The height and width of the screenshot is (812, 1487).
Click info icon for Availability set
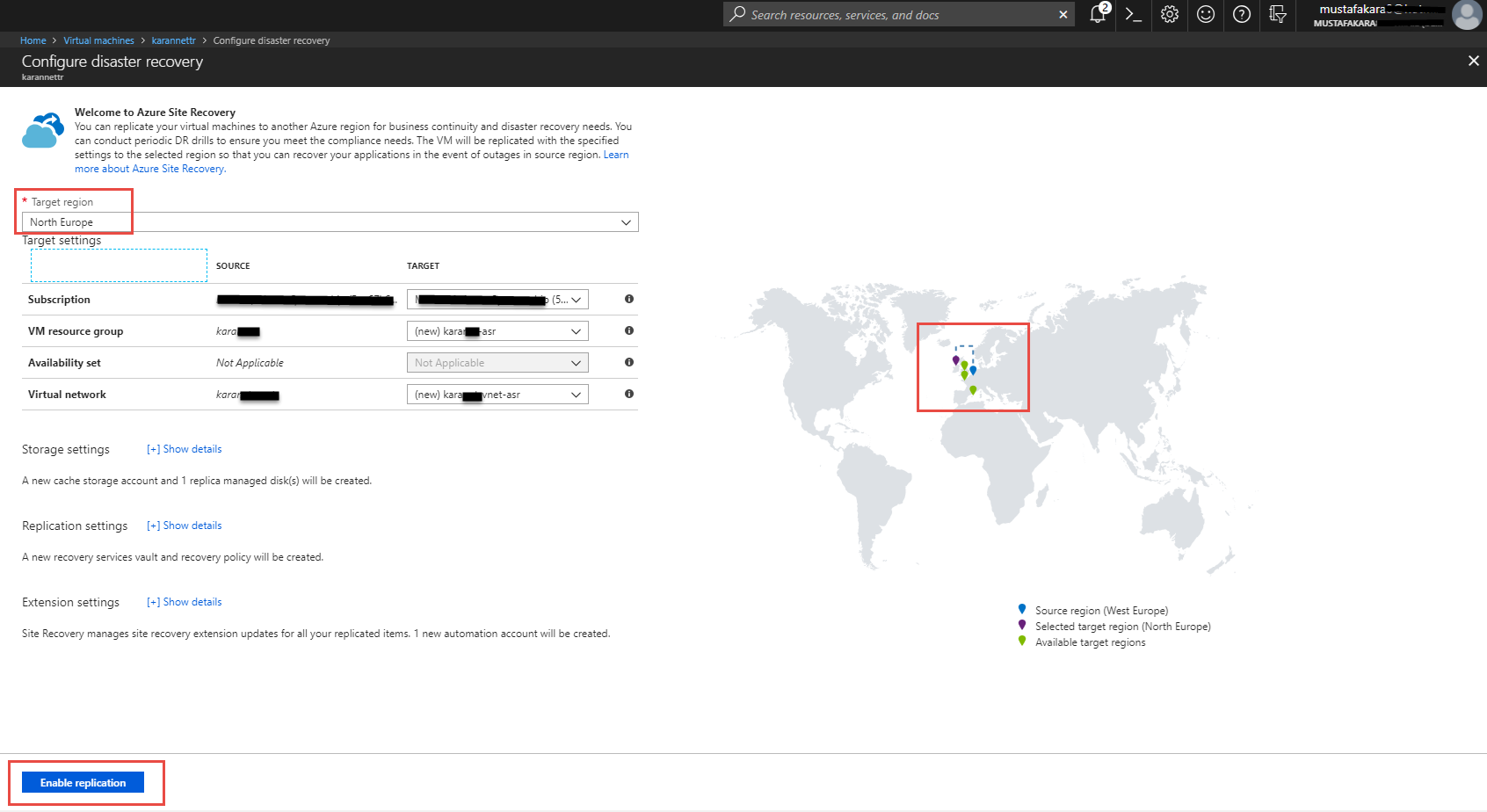click(629, 362)
